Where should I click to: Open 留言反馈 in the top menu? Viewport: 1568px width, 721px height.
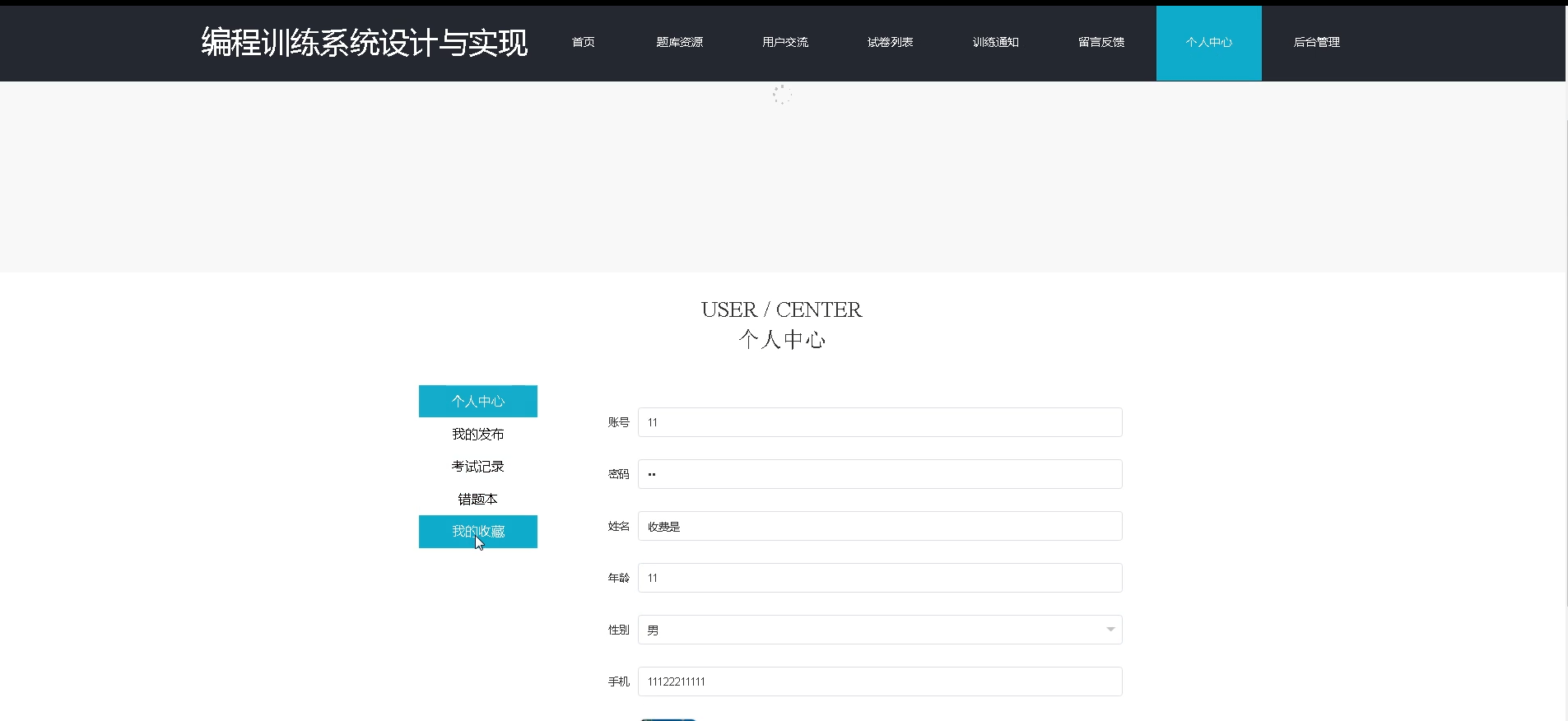[x=1100, y=42]
